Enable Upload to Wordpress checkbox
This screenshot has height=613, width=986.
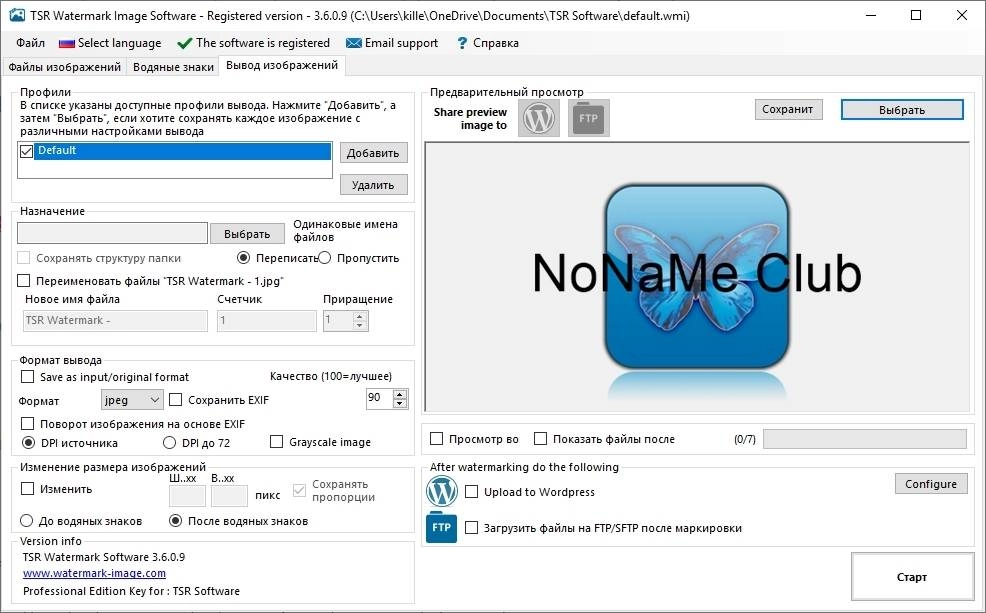pyautogui.click(x=472, y=492)
